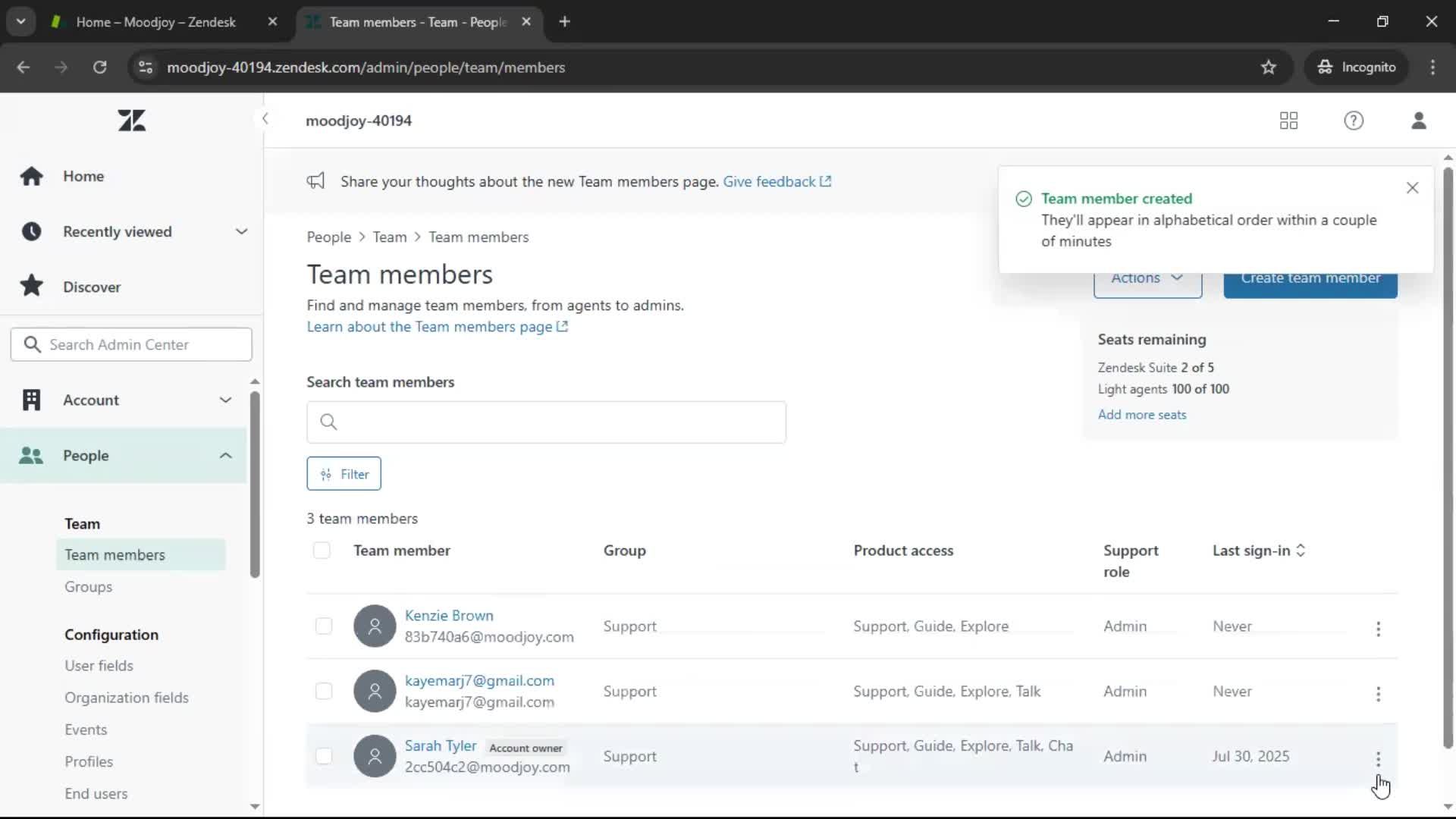Open a new browser tab
Screen dimensions: 1456x819
pyautogui.click(x=564, y=22)
